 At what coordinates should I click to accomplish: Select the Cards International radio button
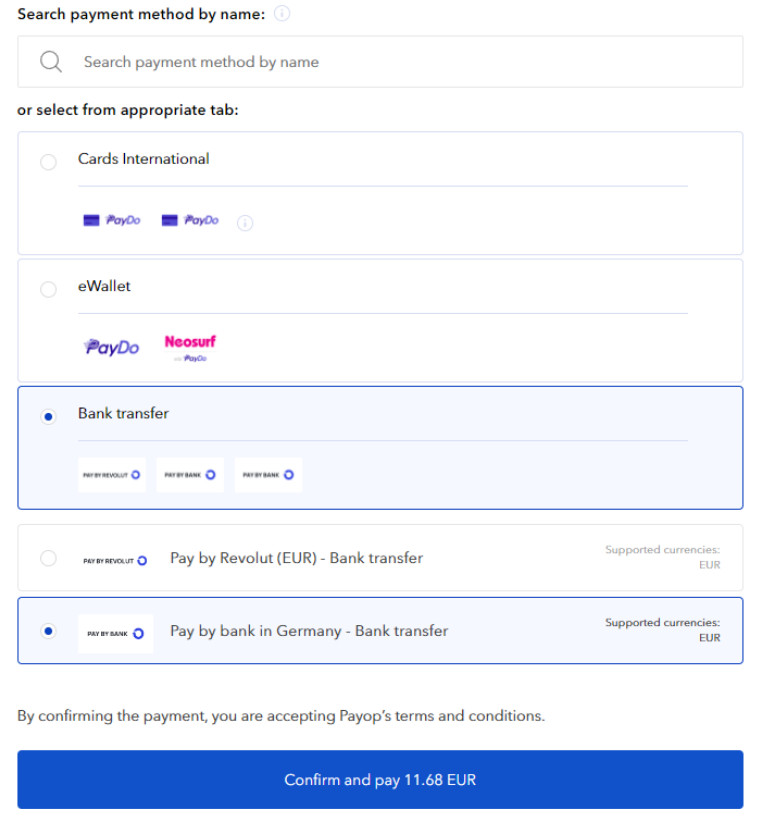coord(48,162)
